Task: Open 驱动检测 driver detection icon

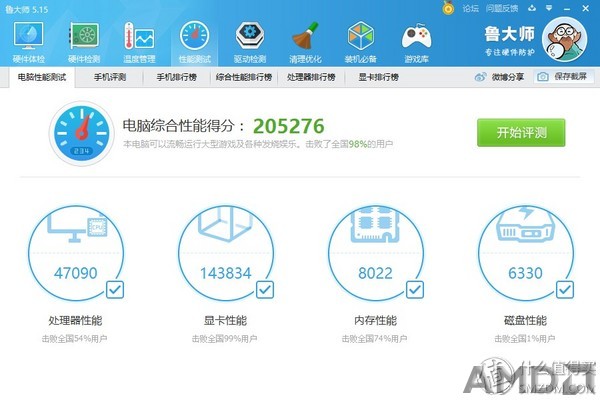Action: pos(249,36)
